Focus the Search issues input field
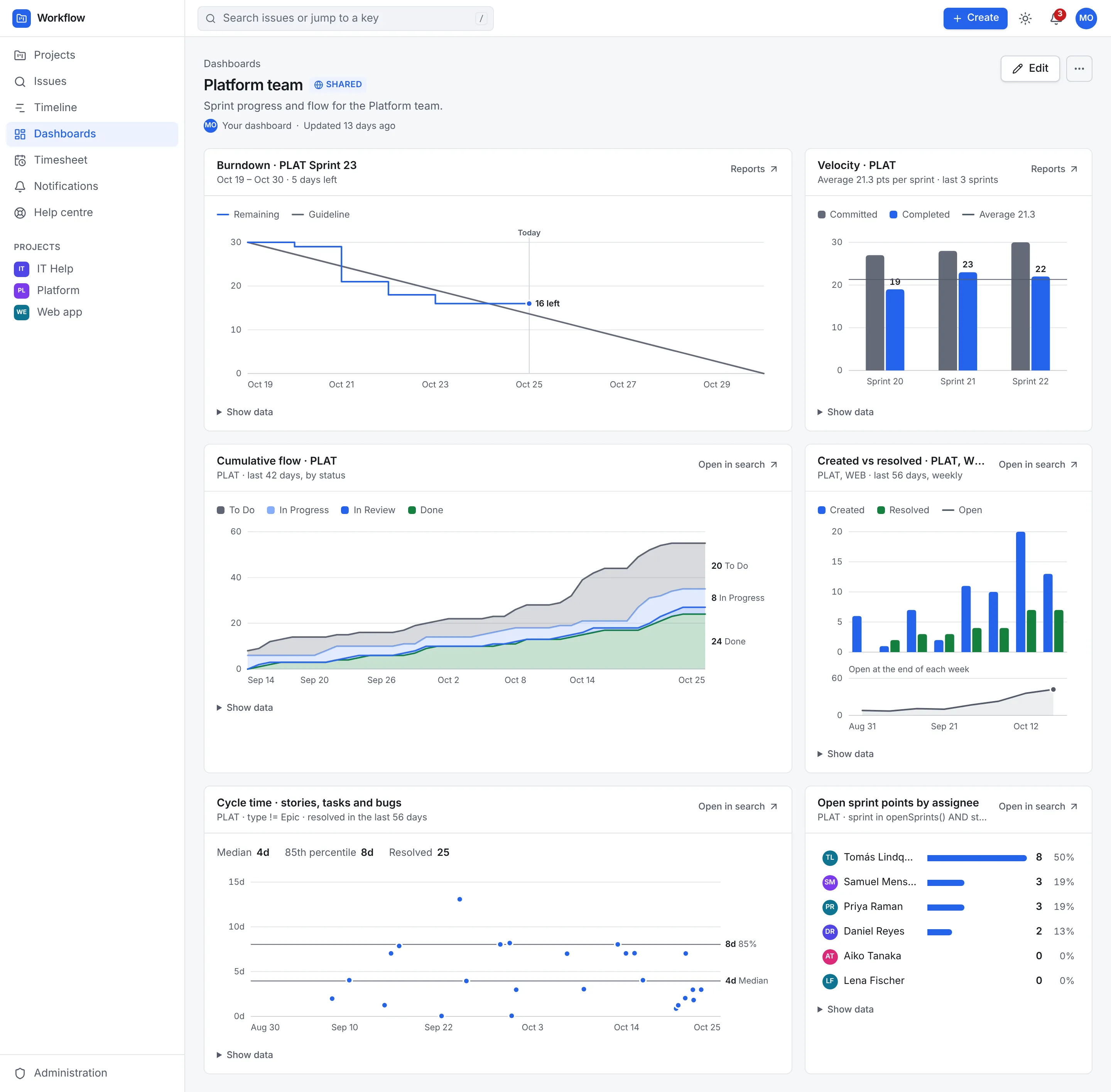The height and width of the screenshot is (1092, 1111). click(345, 19)
